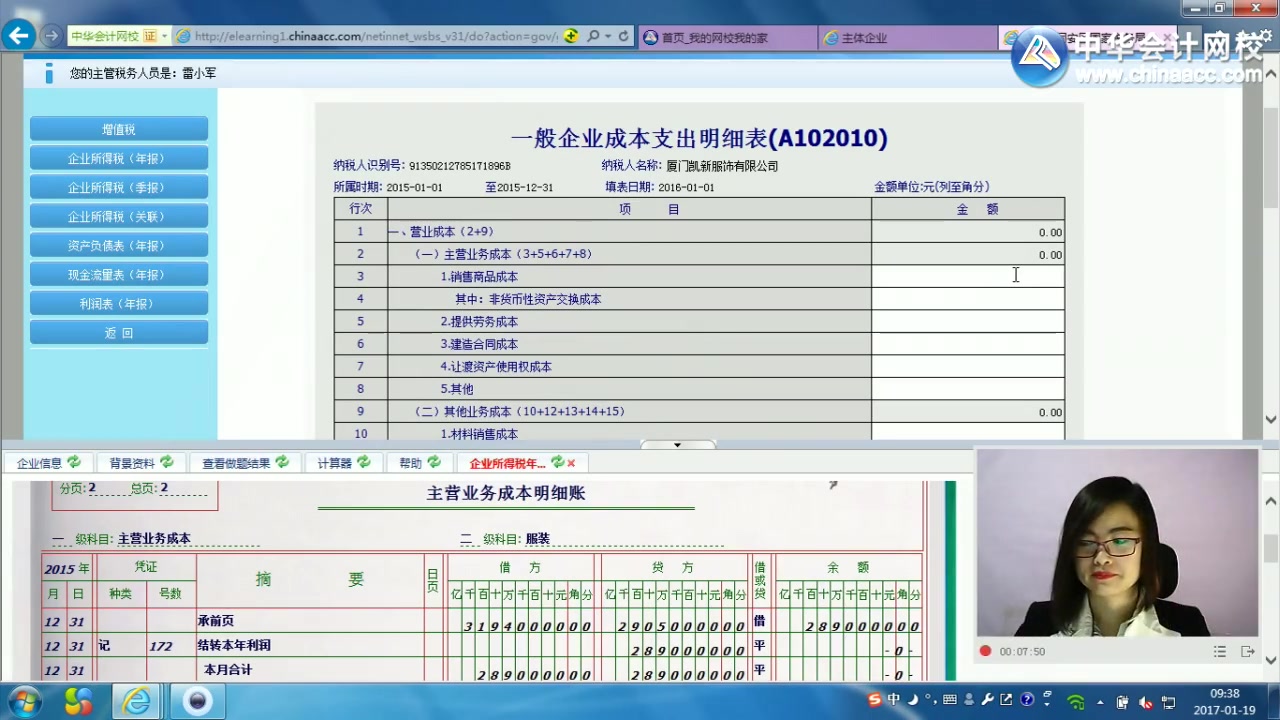Screen dimensions: 1280x720
Task: Open 现金流量表（年报） sidebar button
Action: pyautogui.click(x=119, y=274)
